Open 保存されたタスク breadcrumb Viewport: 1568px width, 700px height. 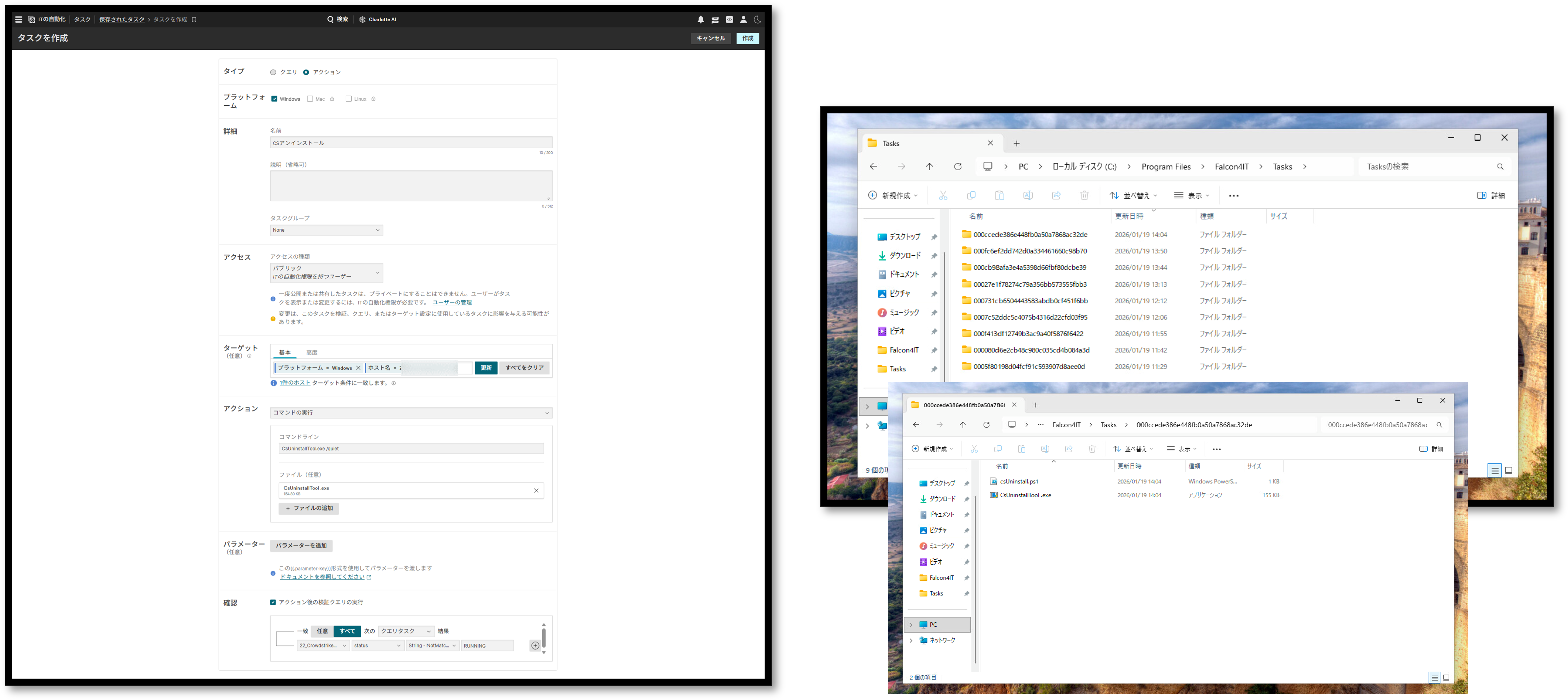coord(122,20)
